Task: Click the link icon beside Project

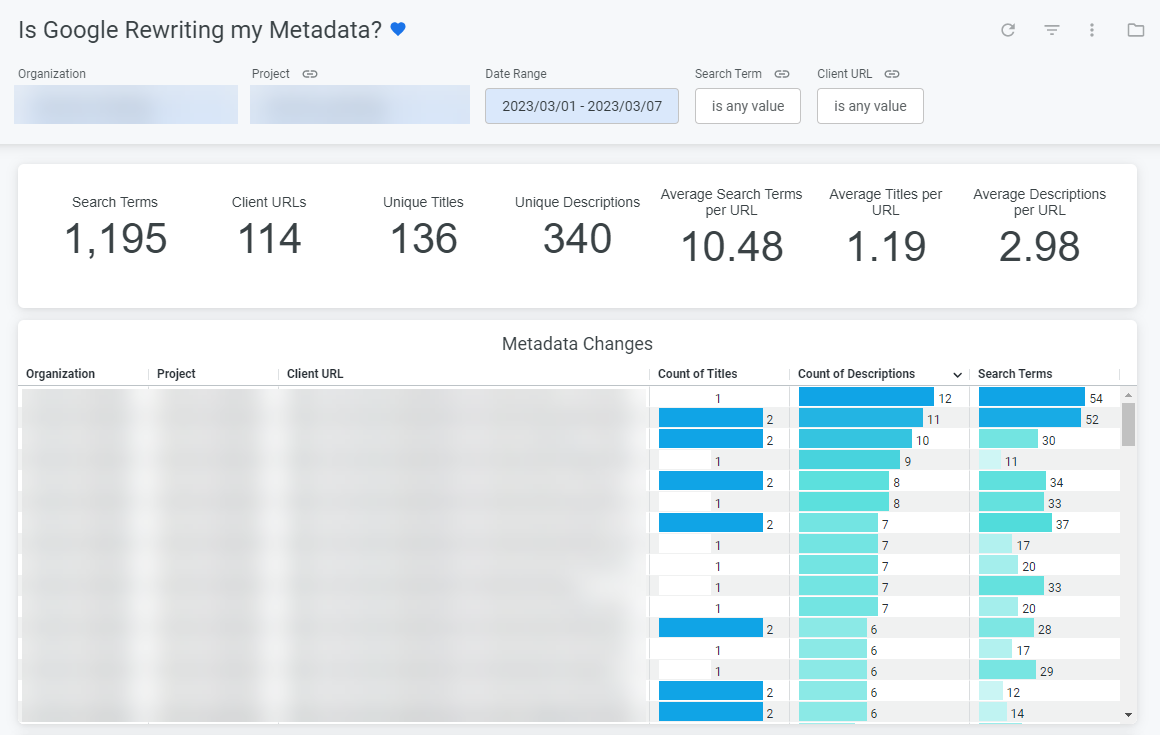Action: (310, 74)
